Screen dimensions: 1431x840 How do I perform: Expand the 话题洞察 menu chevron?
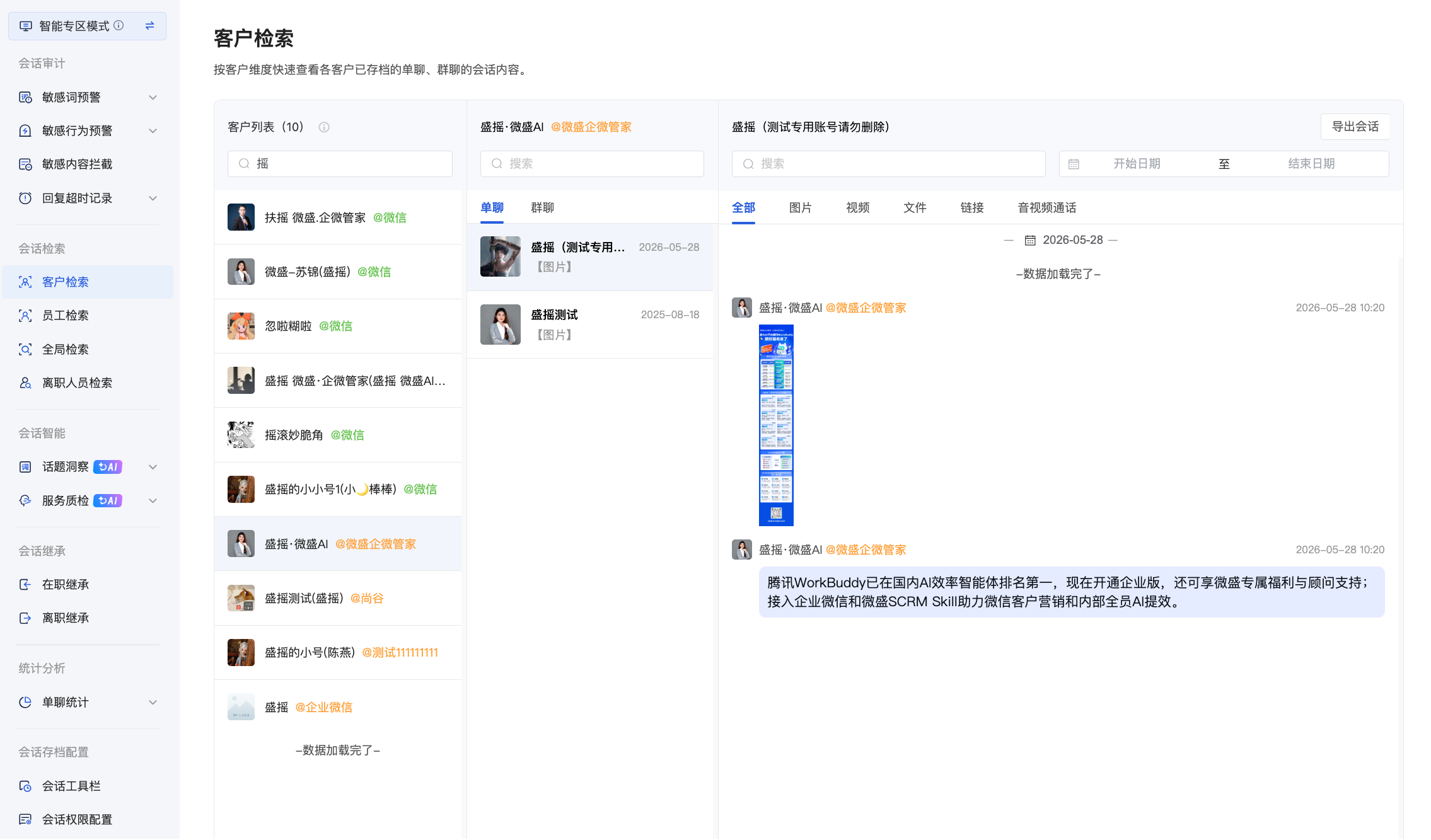(x=153, y=467)
